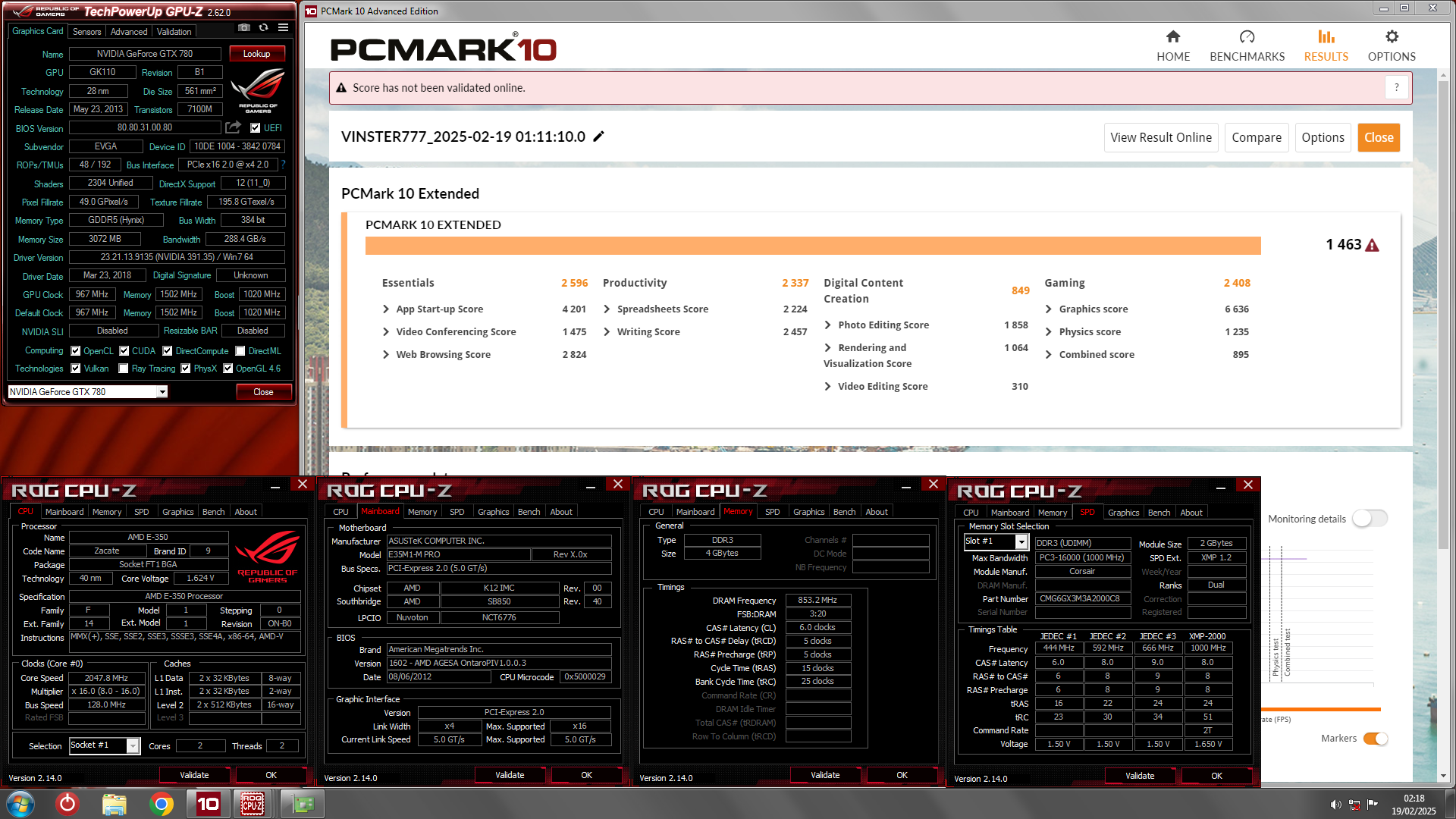
Task: Toggle the DirectML checkbox
Action: point(240,351)
